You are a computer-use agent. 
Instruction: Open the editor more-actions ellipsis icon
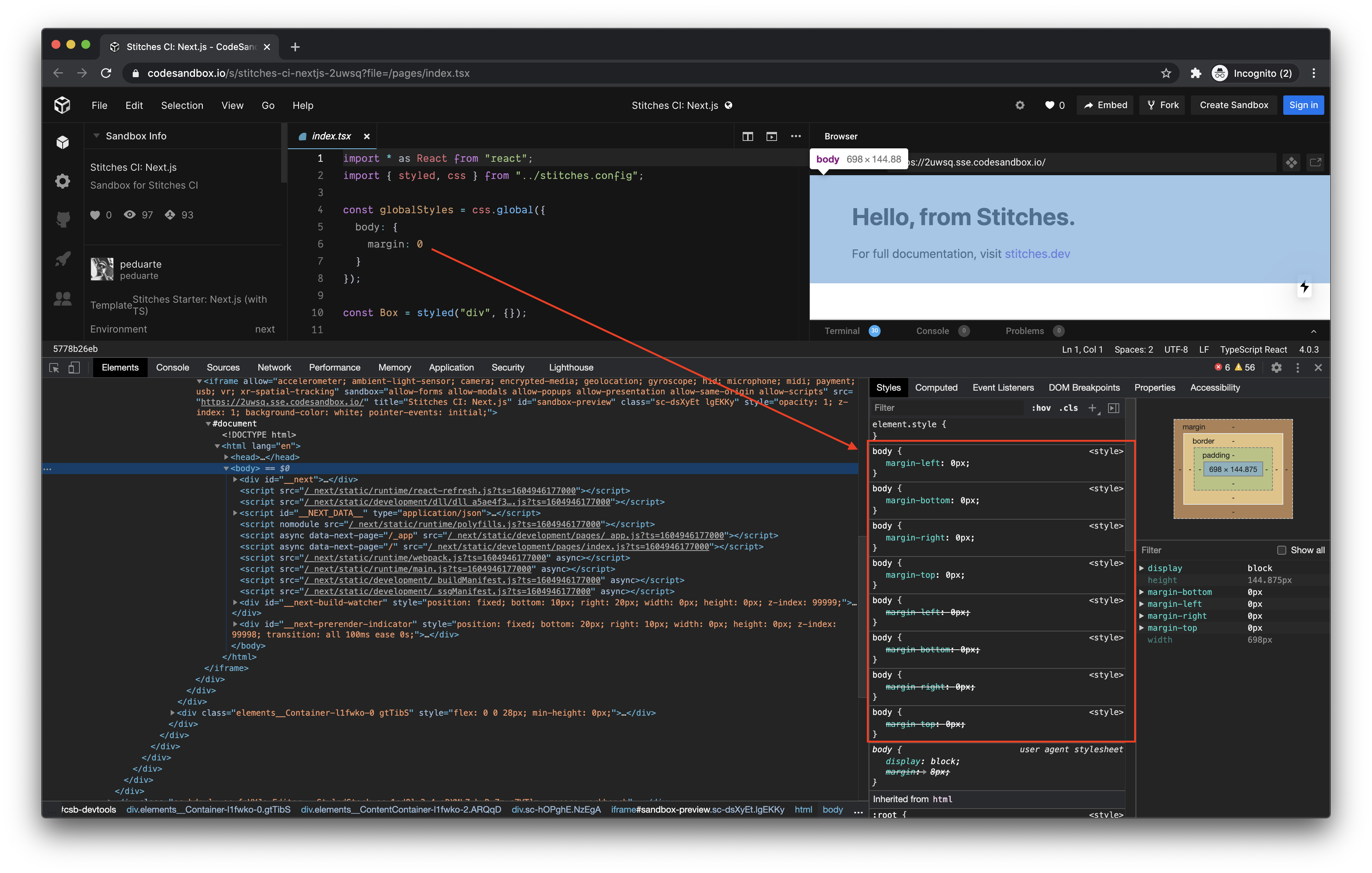coord(796,136)
